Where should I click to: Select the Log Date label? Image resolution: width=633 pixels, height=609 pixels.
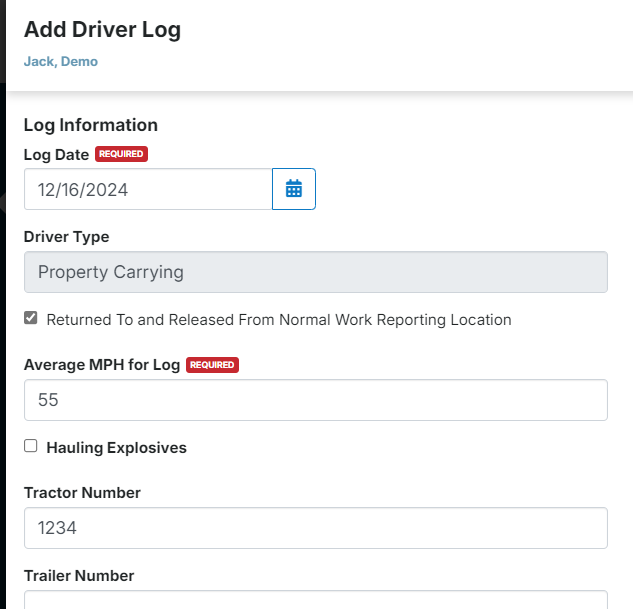56,155
